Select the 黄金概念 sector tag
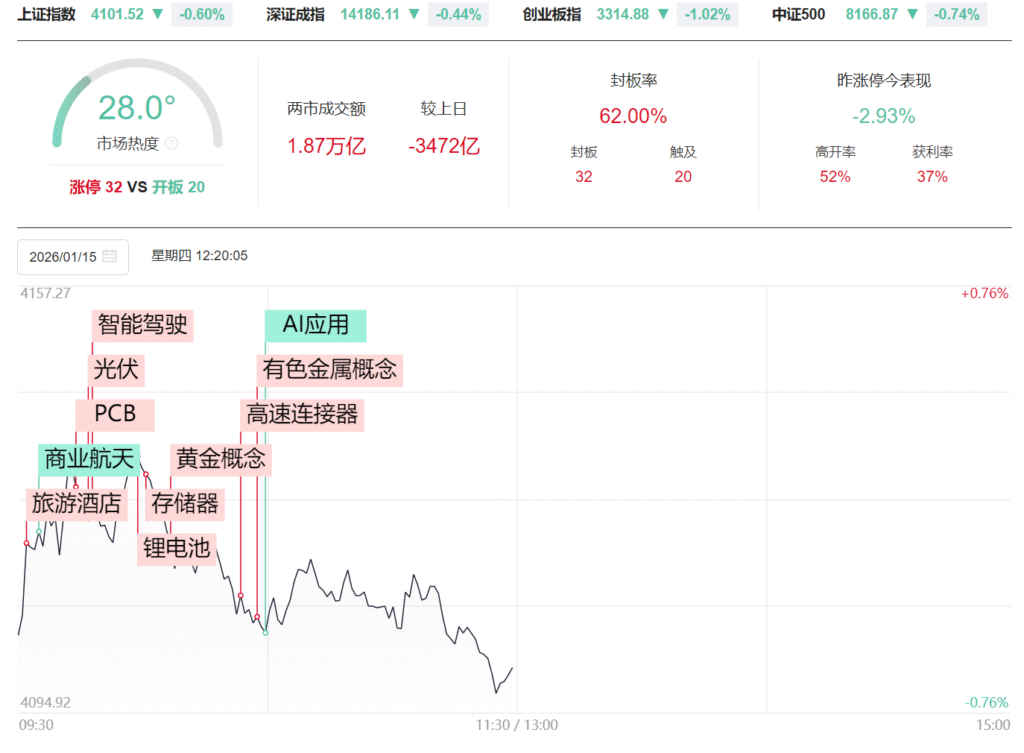 pyautogui.click(x=221, y=459)
